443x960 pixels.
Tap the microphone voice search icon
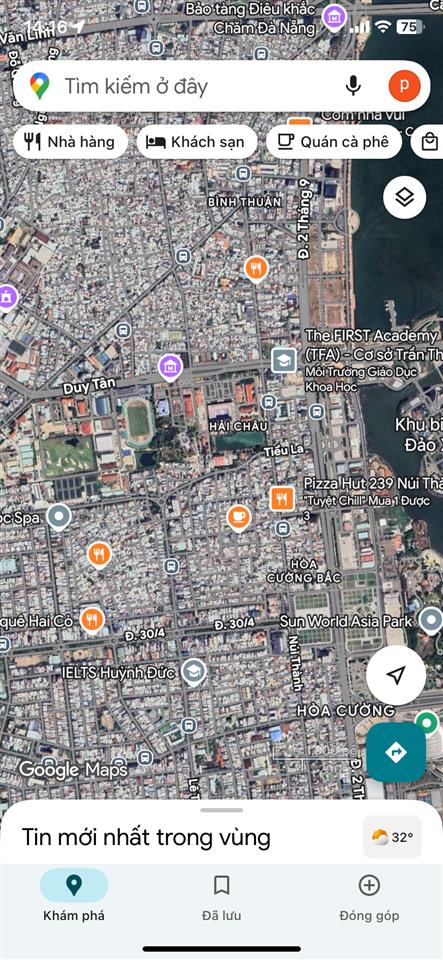(353, 86)
